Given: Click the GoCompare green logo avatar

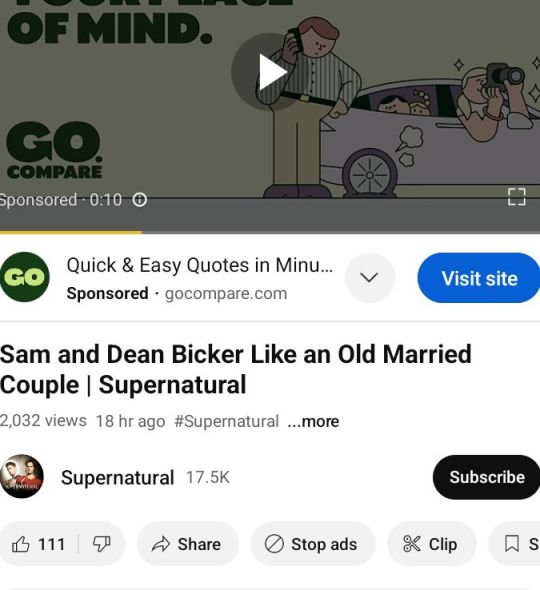Looking at the screenshot, I should [24, 277].
